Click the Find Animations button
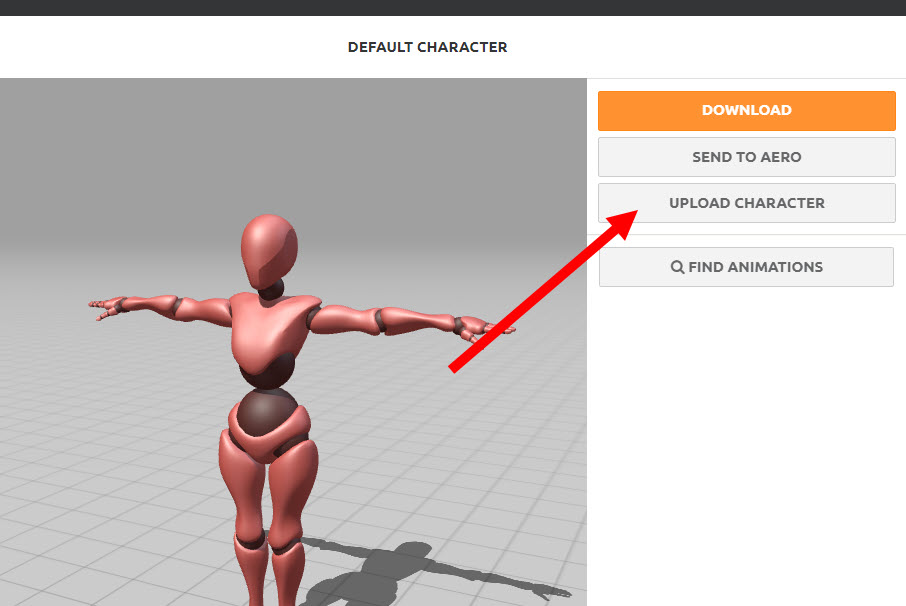906x606 pixels. pyautogui.click(x=746, y=267)
